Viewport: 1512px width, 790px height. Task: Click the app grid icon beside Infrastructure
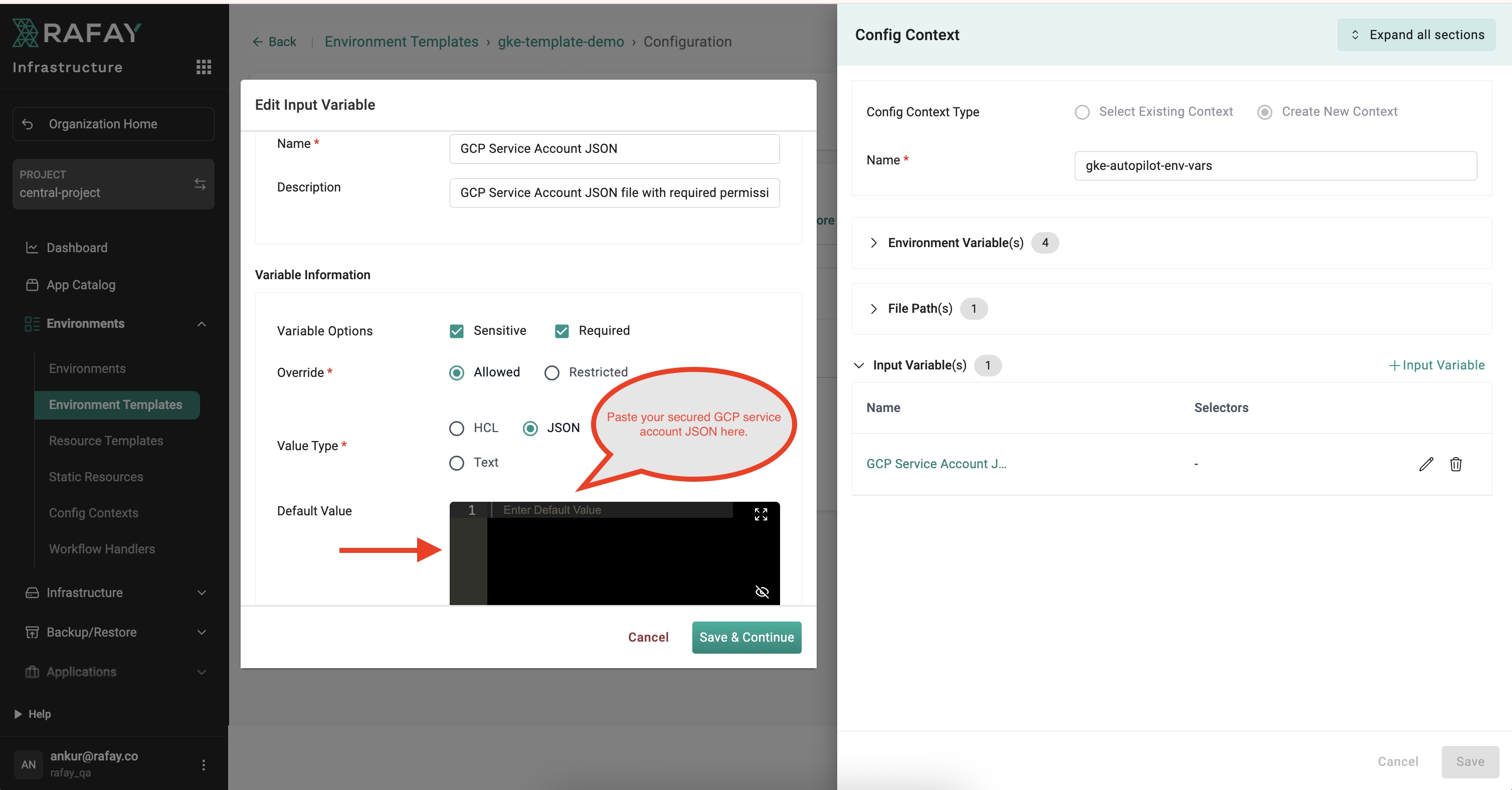point(203,67)
